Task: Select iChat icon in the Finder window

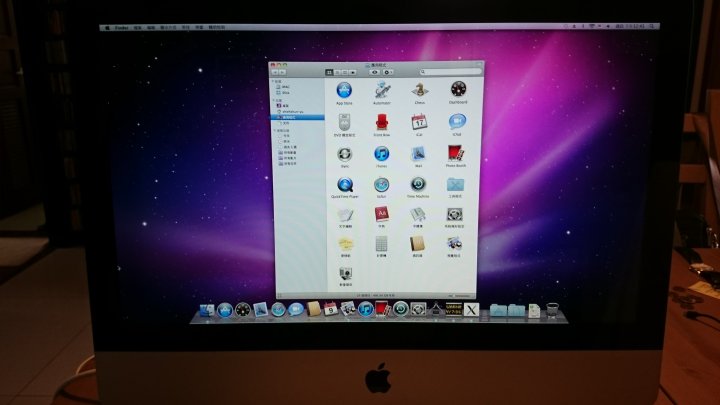Action: pos(457,122)
